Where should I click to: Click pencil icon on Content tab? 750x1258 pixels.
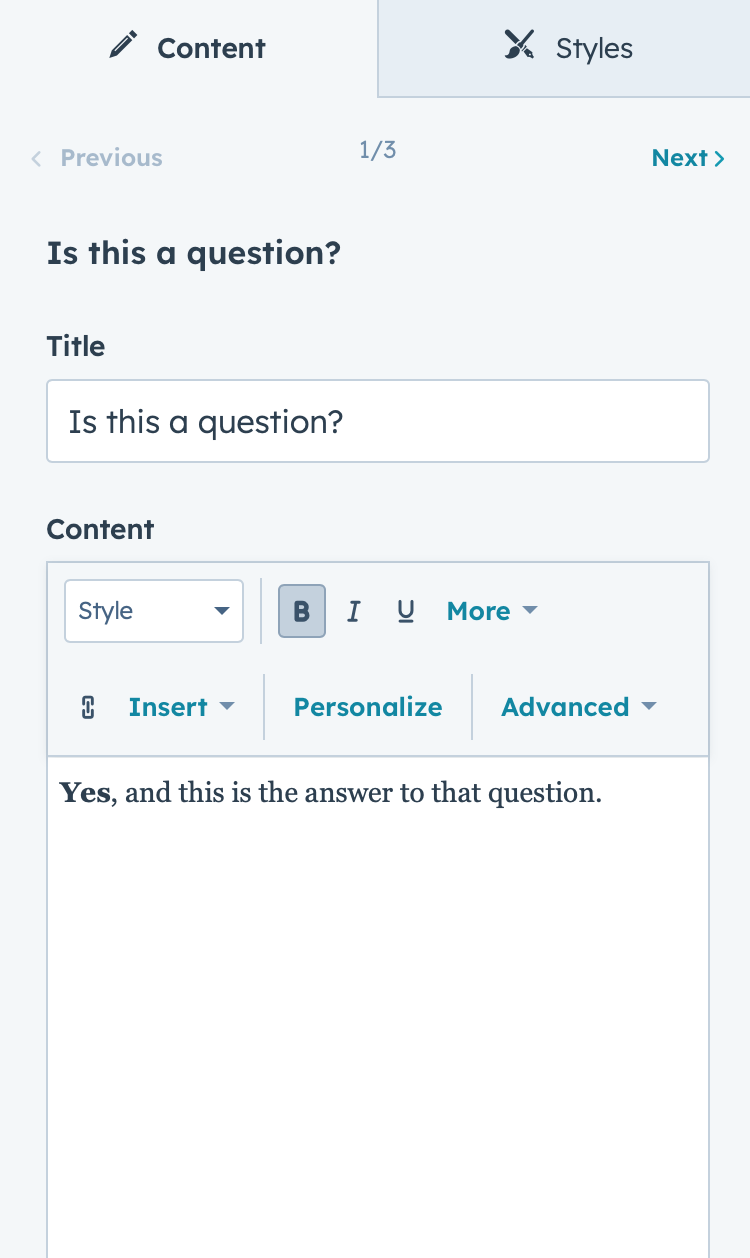(x=122, y=46)
